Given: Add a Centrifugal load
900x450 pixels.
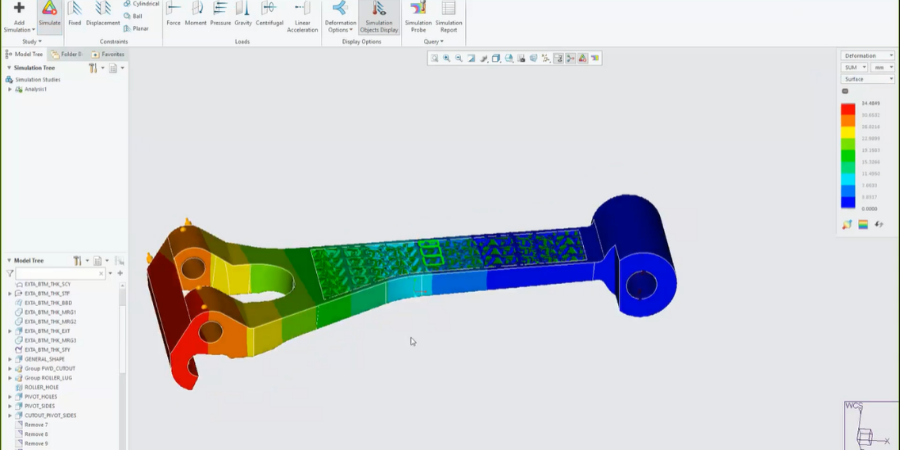Looking at the screenshot, I should tap(269, 13).
